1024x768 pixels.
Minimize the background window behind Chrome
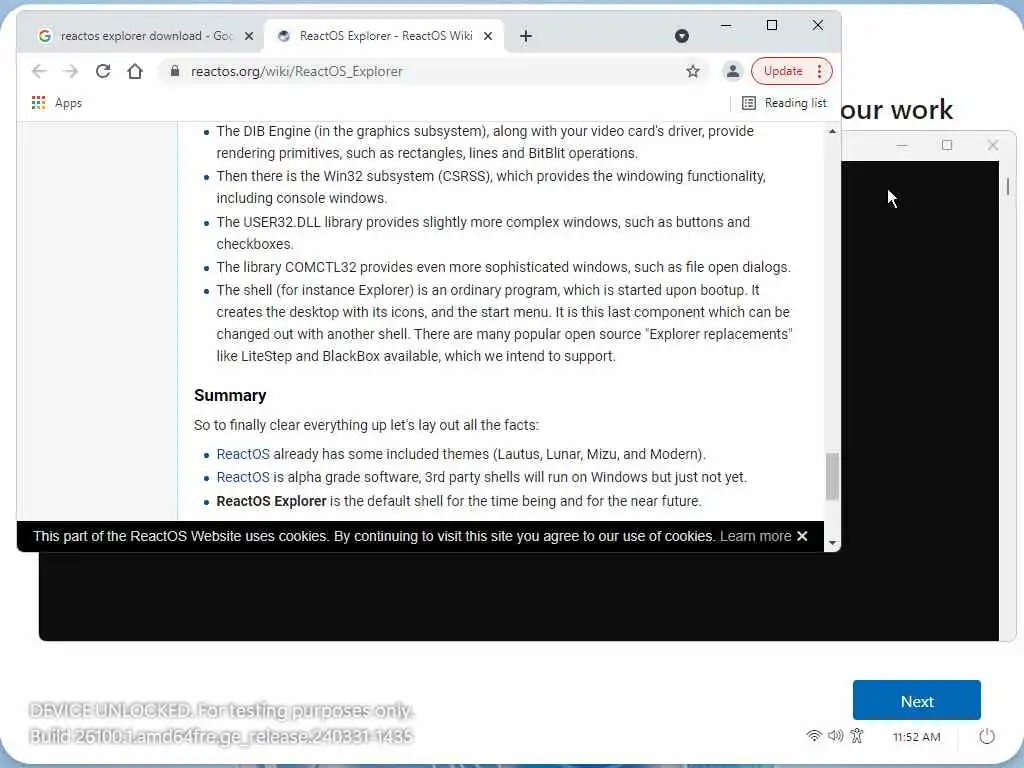coord(902,145)
